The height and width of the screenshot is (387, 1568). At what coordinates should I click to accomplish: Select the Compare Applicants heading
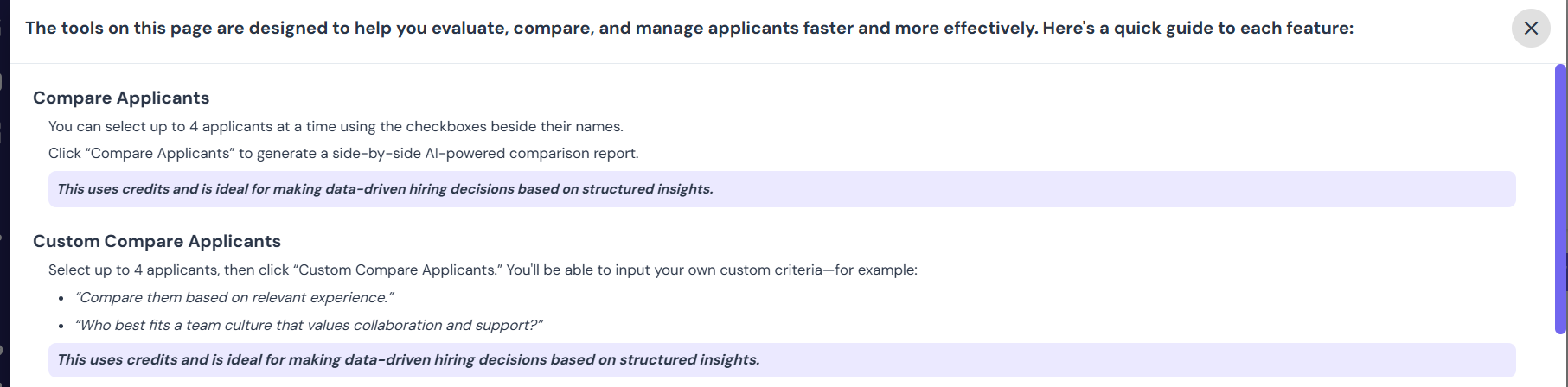tap(121, 98)
